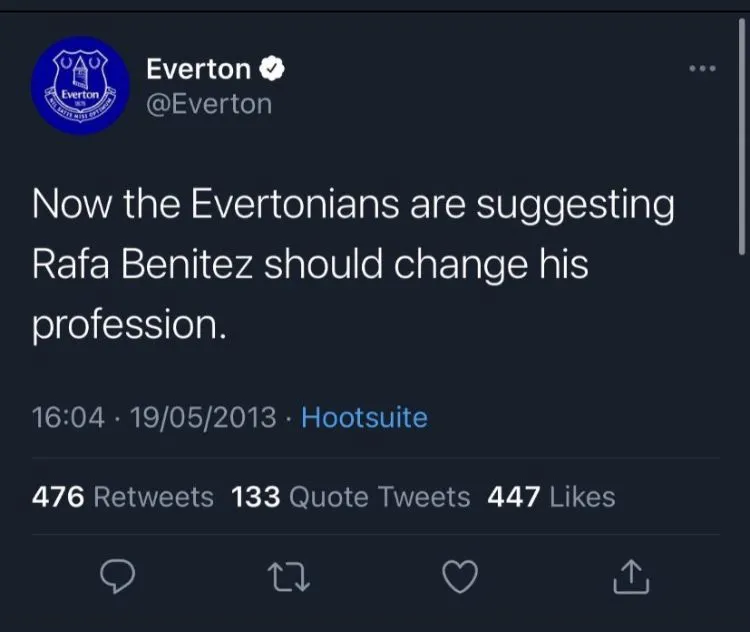
Task: View the 476 Retweets list
Action: point(123,496)
